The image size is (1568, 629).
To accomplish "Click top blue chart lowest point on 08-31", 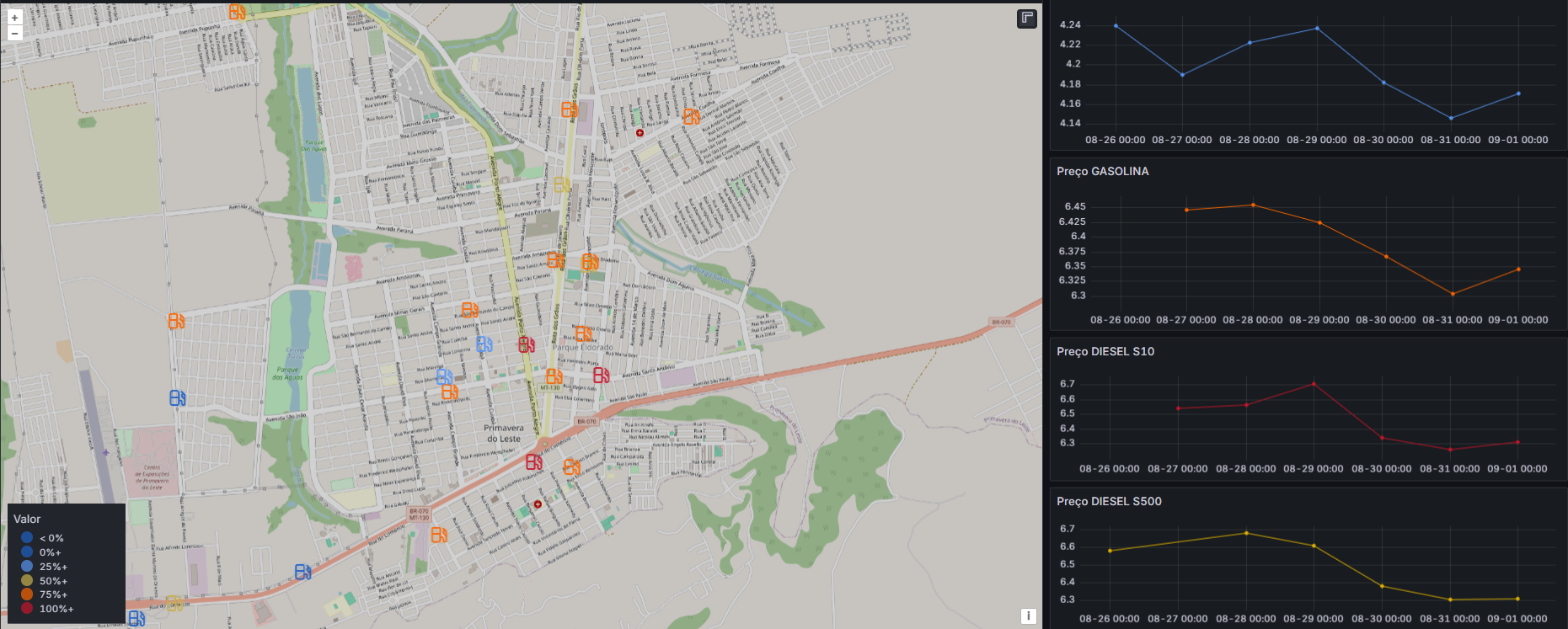I will point(1451,118).
